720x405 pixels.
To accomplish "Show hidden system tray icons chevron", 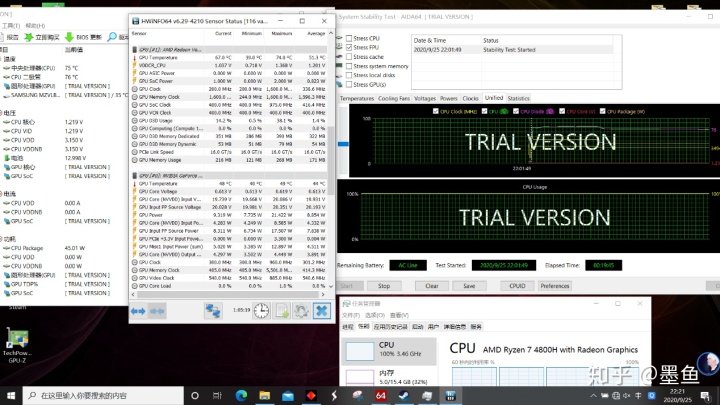I will click(593, 395).
